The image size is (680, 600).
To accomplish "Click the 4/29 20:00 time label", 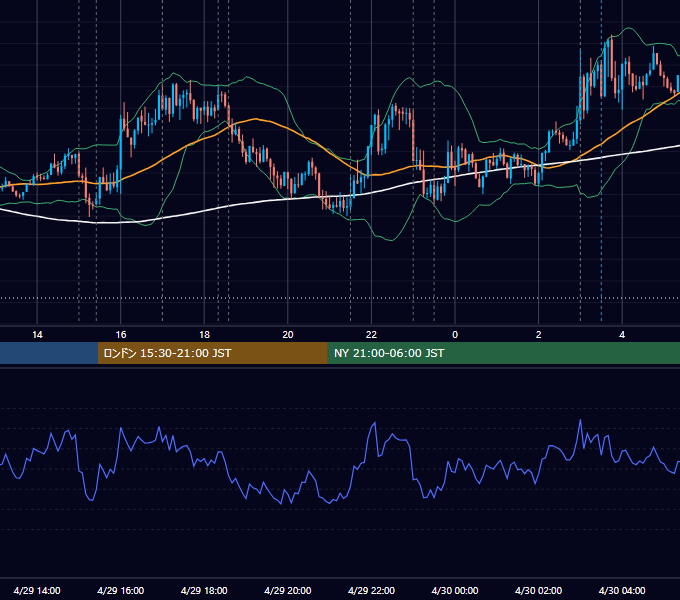I will [x=288, y=590].
